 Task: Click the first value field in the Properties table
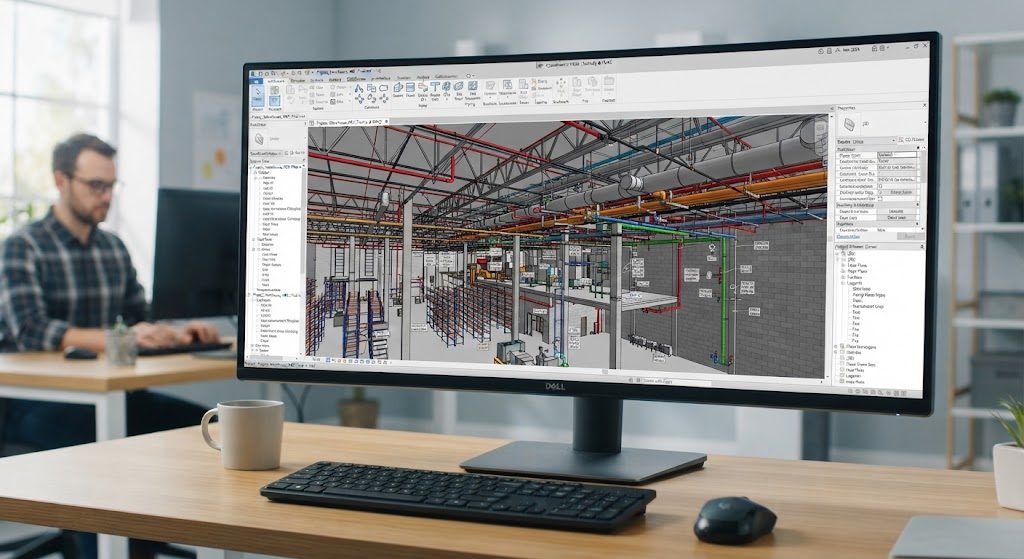pyautogui.click(x=897, y=155)
